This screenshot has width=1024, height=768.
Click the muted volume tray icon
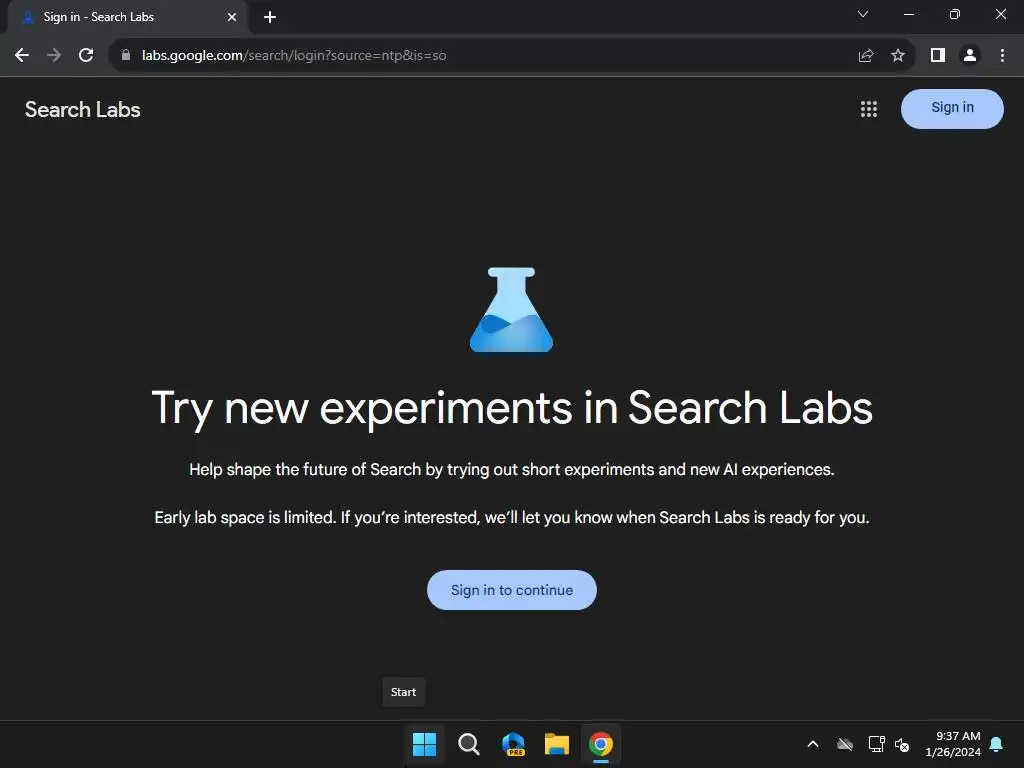[902, 744]
